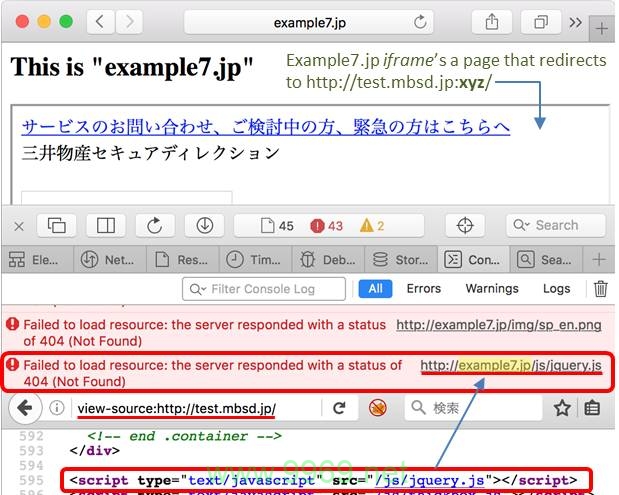Open the sp_en.png resource link
This screenshot has height=495, width=619.
tap(499, 325)
